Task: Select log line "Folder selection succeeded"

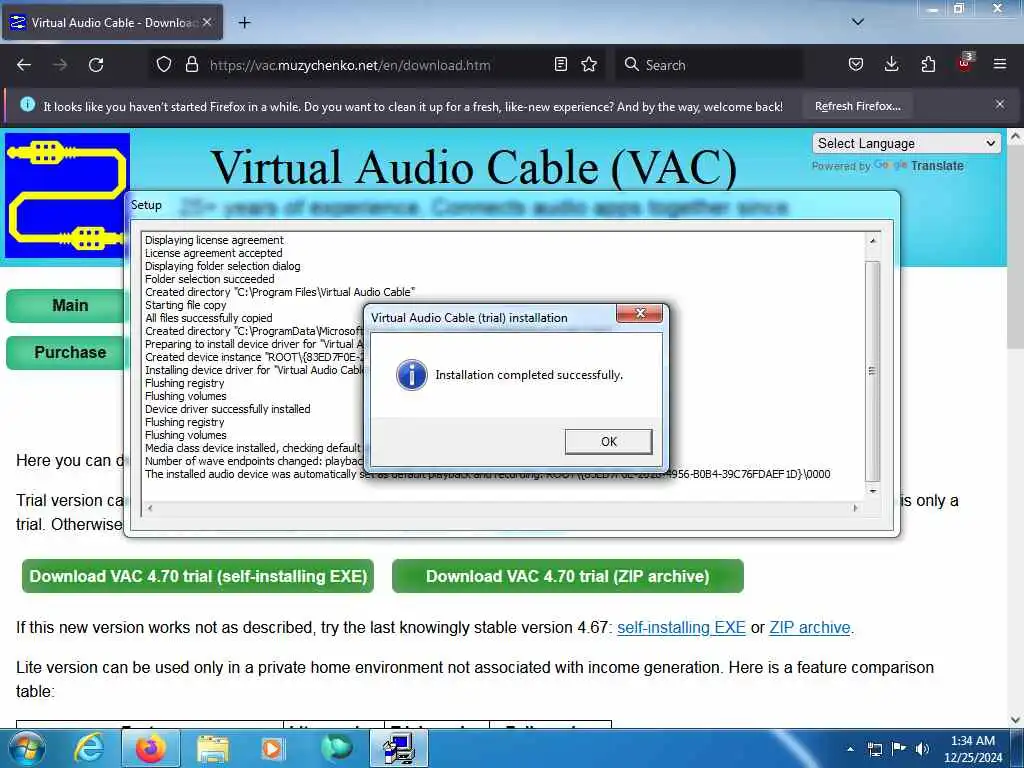Action: tap(209, 280)
